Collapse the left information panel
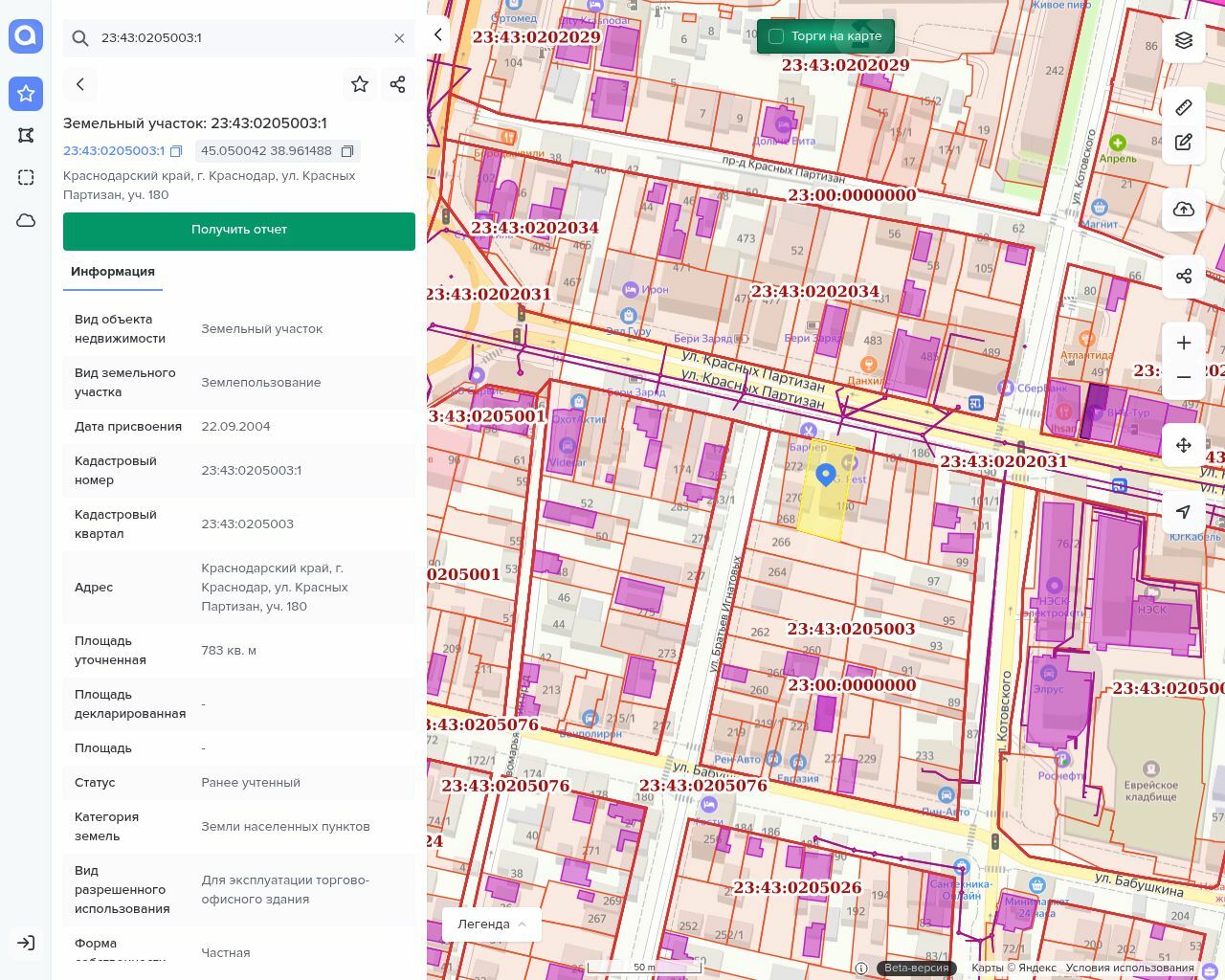 coord(437,35)
